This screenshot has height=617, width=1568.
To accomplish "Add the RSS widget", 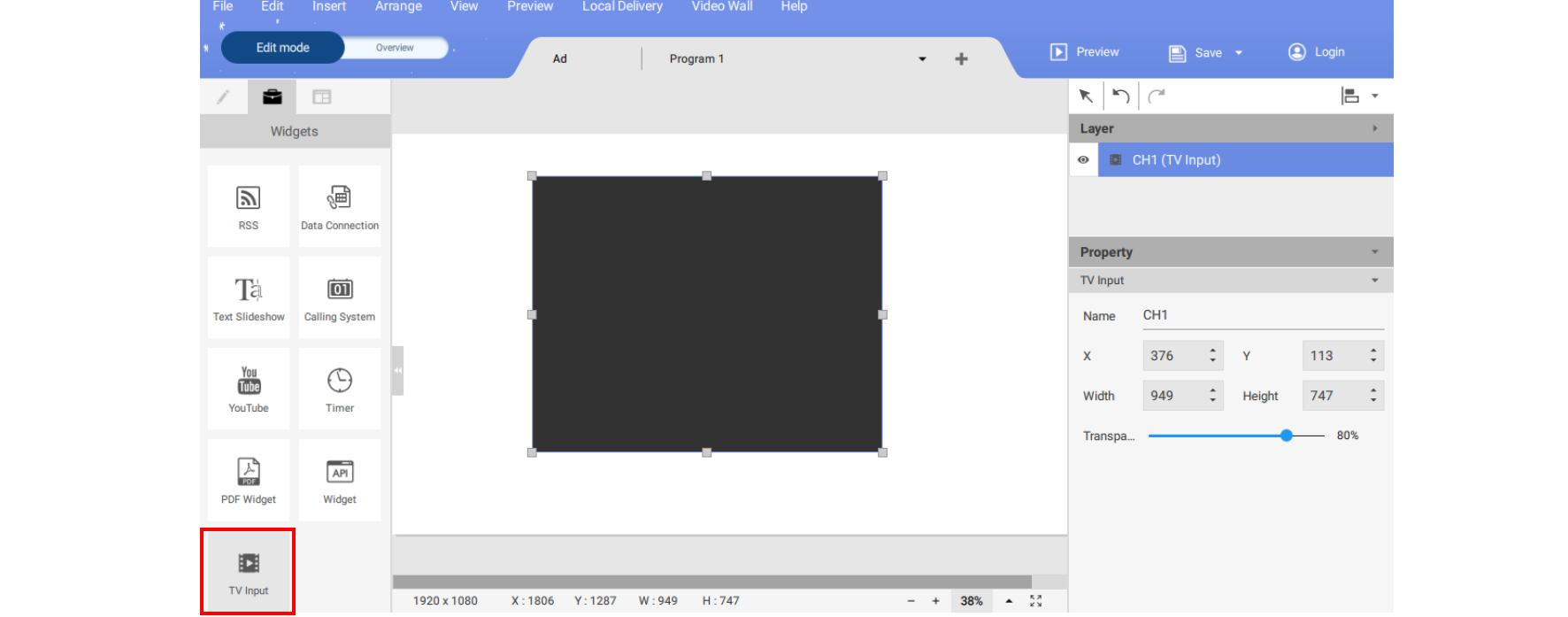I will (249, 205).
